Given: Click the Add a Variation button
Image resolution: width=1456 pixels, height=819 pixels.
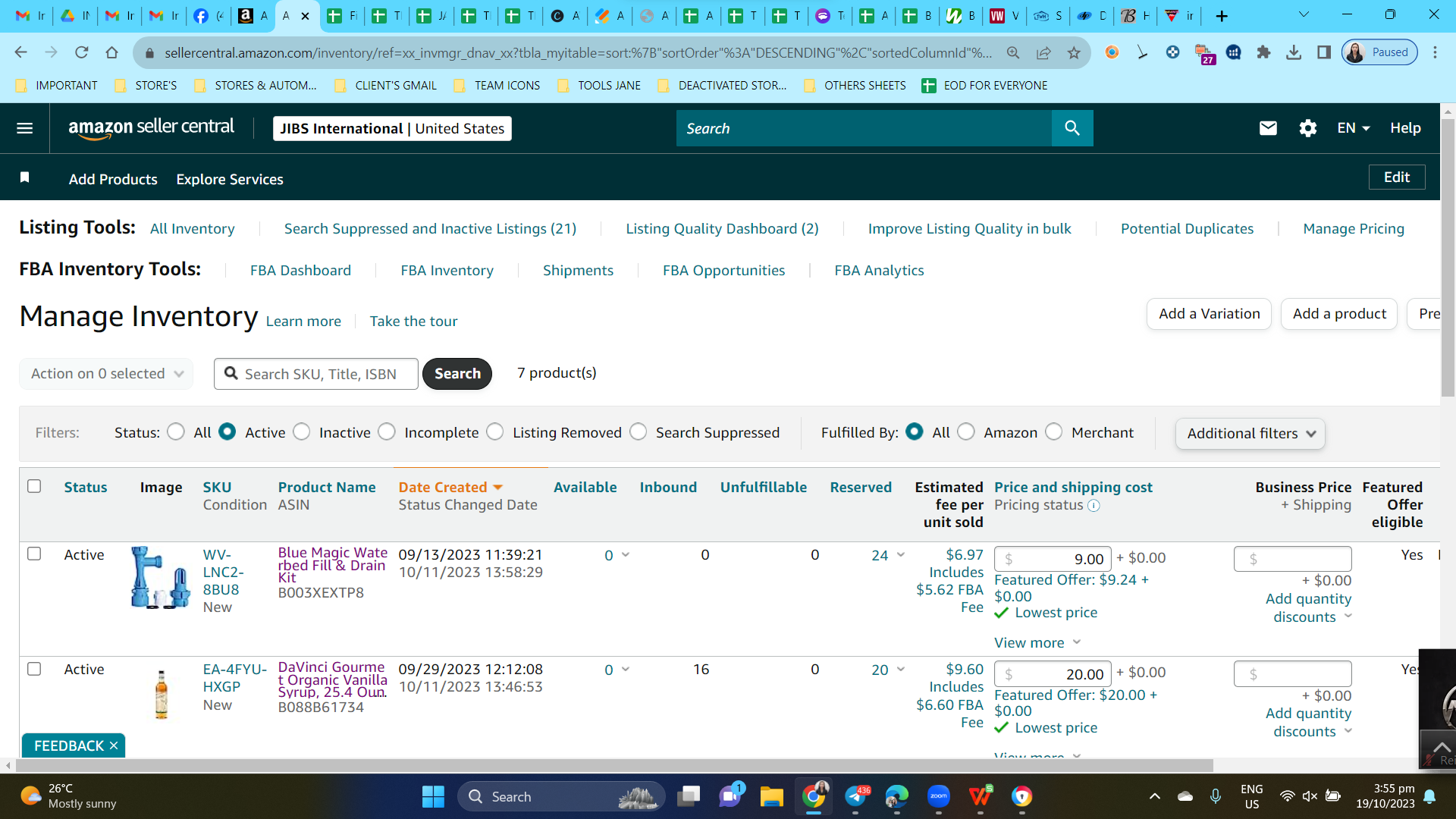Looking at the screenshot, I should coord(1209,314).
